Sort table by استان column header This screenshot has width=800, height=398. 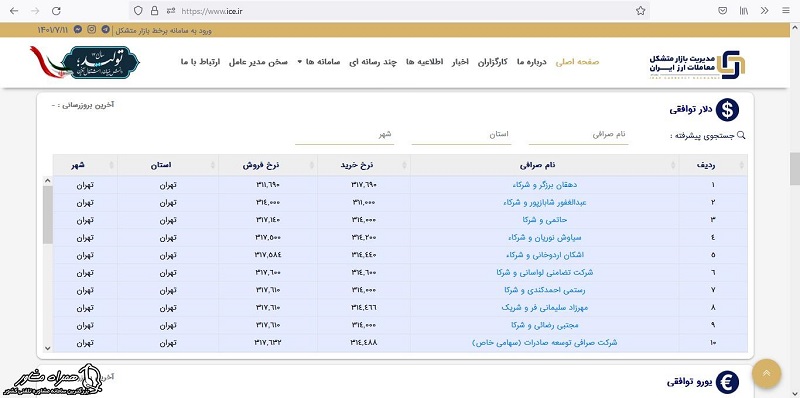click(167, 165)
